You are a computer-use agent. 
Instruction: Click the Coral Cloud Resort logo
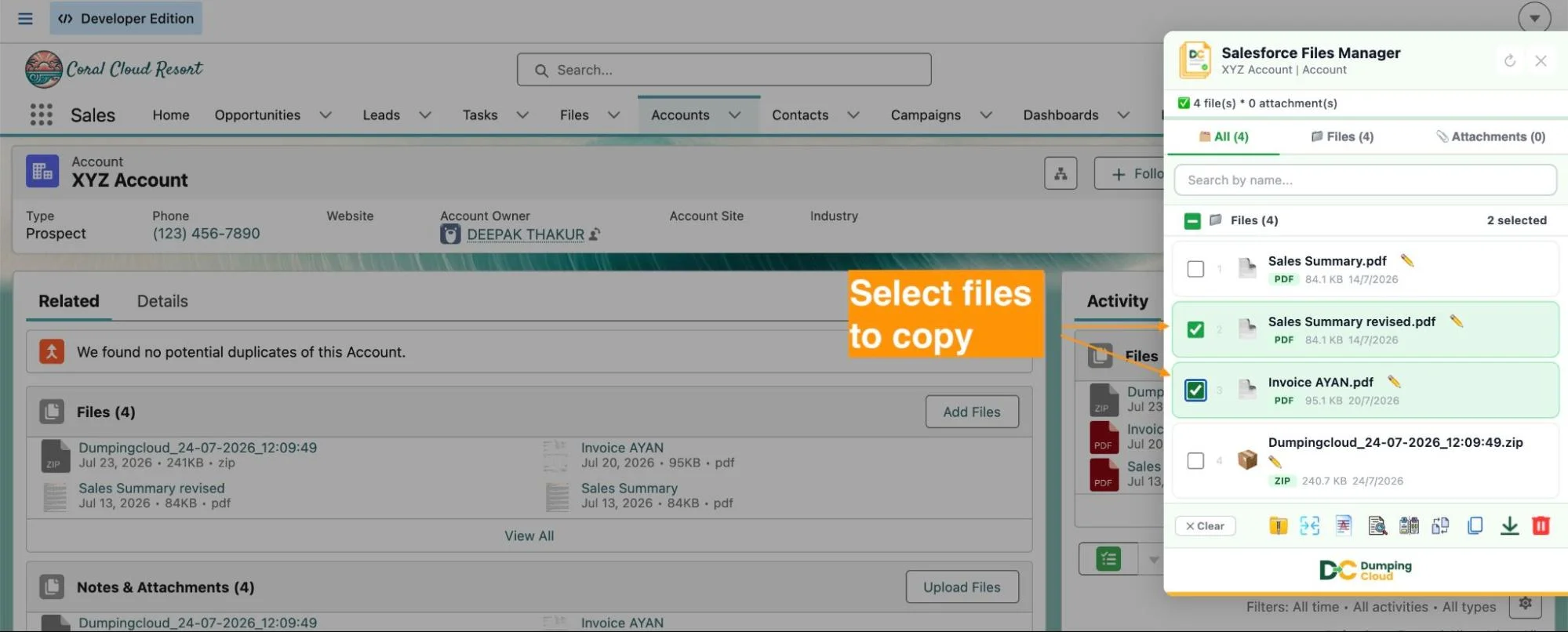(114, 69)
